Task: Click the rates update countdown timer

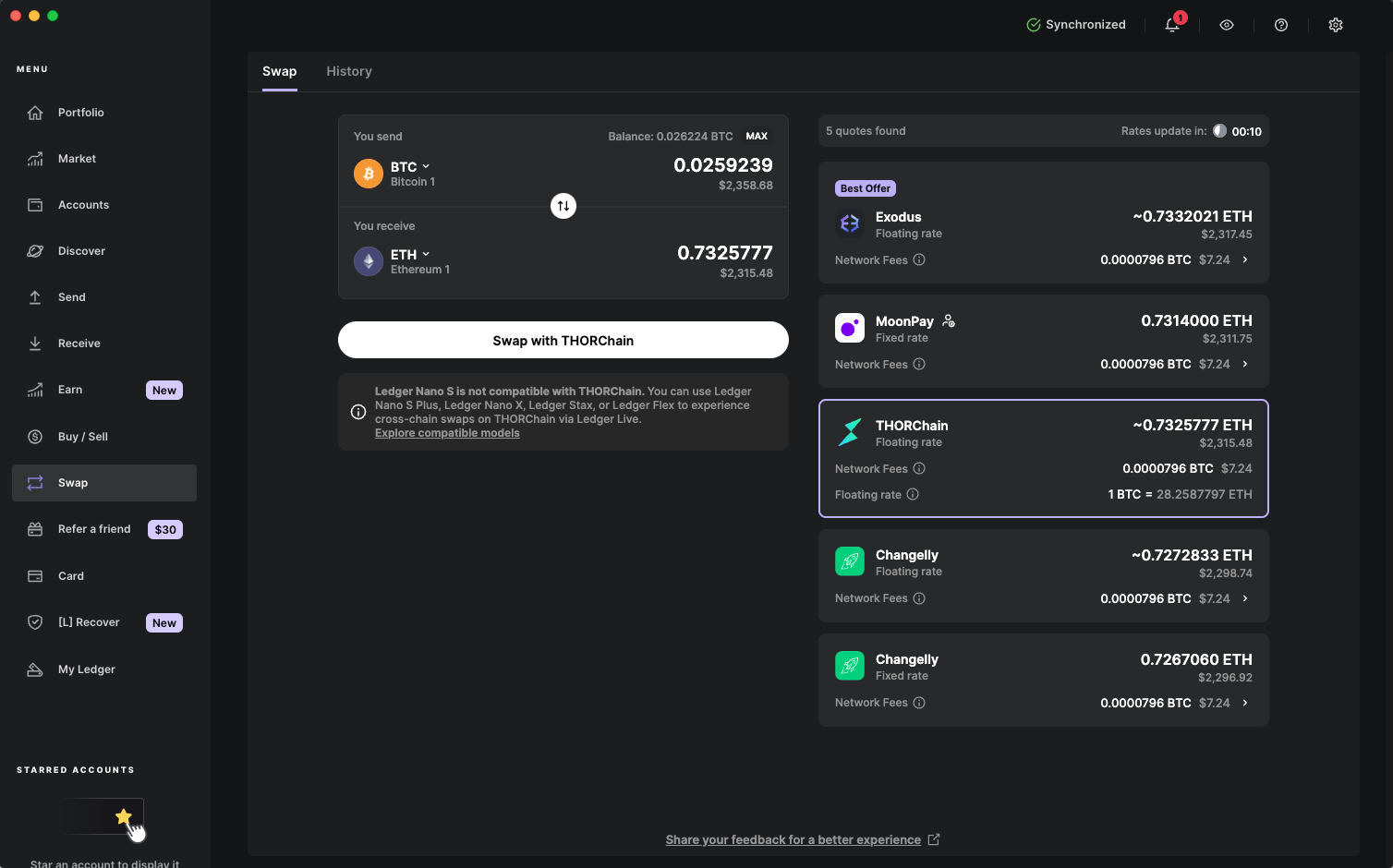Action: click(x=1237, y=130)
